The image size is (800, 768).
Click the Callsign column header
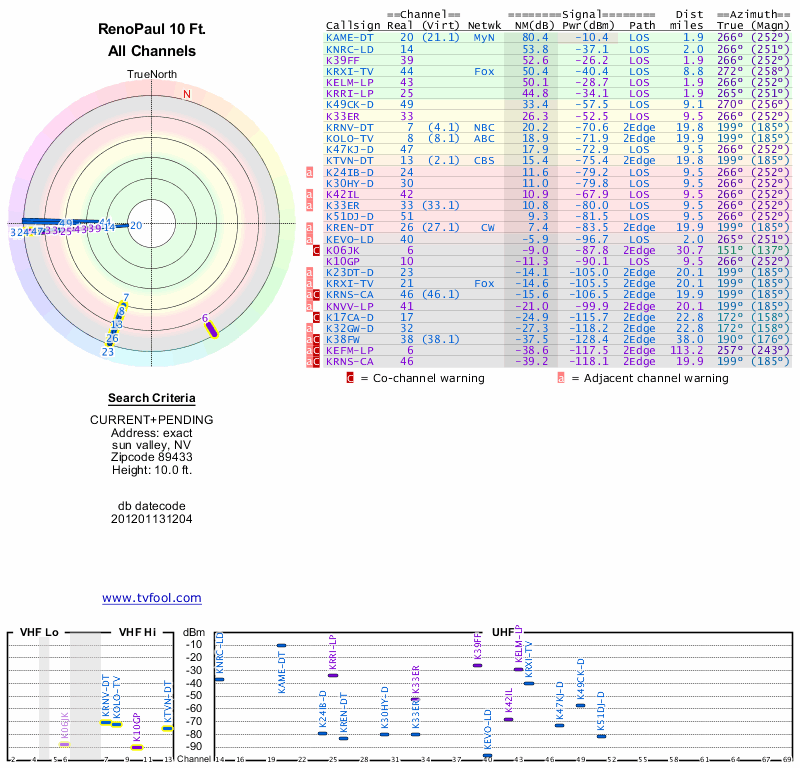[351, 25]
